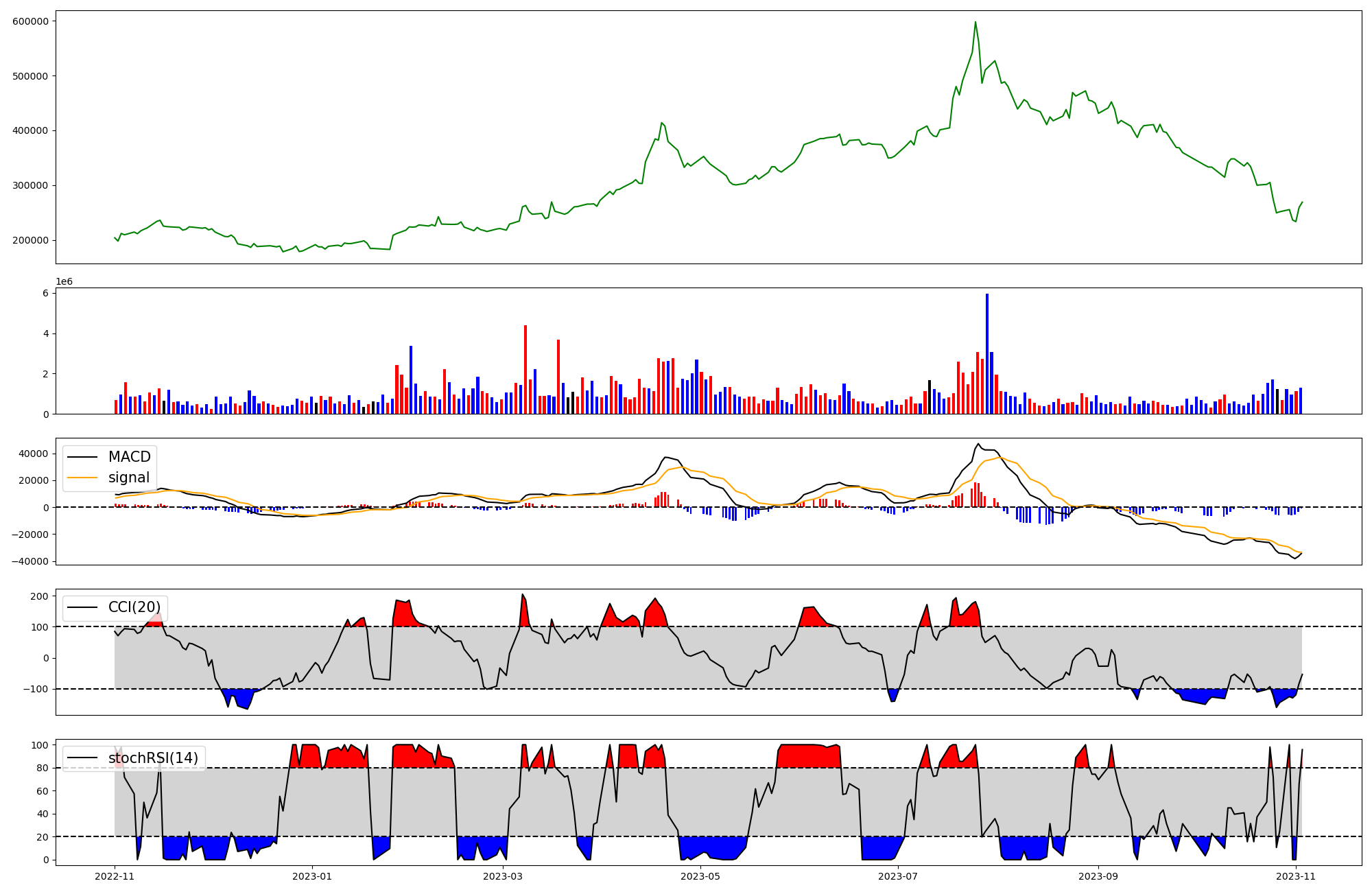Screen dimensions: 1372x892
Task: Click the MACD legend label
Action: pos(129,457)
